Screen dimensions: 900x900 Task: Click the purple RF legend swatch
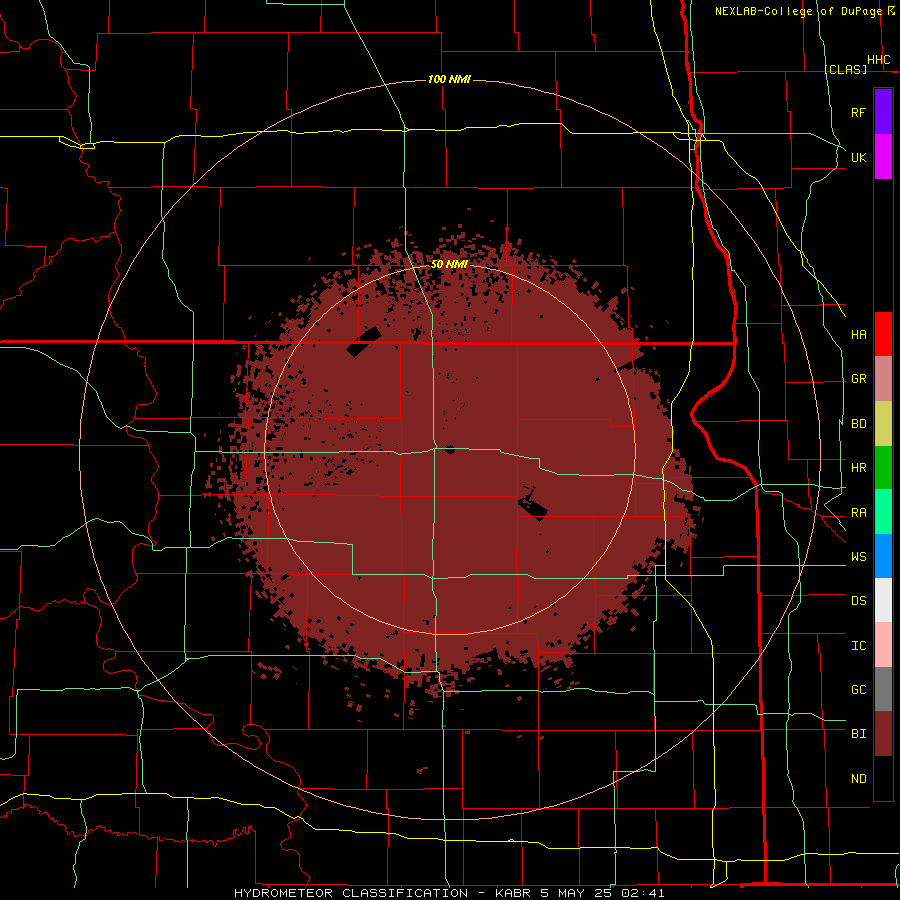[883, 112]
